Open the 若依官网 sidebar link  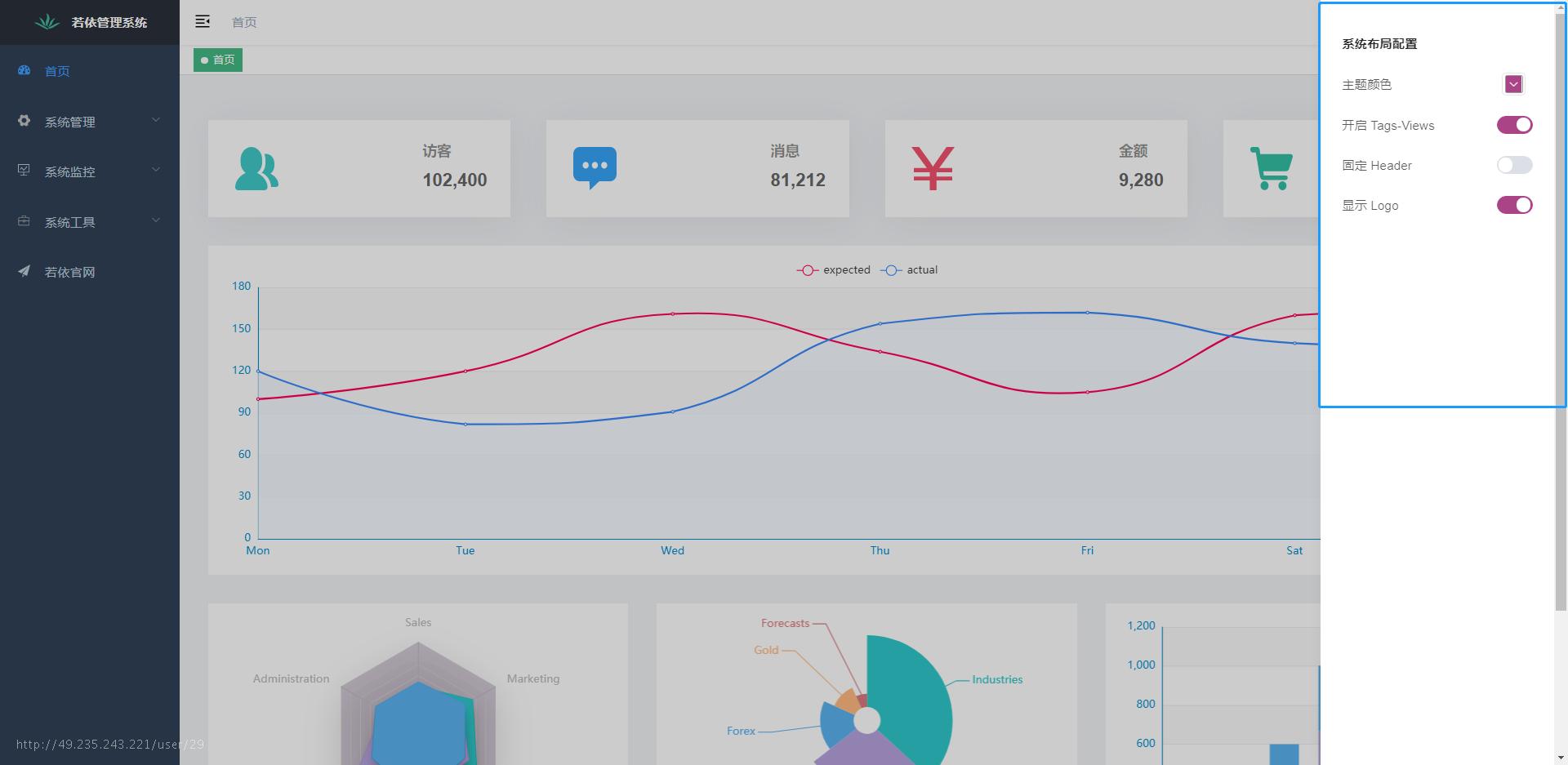[90, 272]
